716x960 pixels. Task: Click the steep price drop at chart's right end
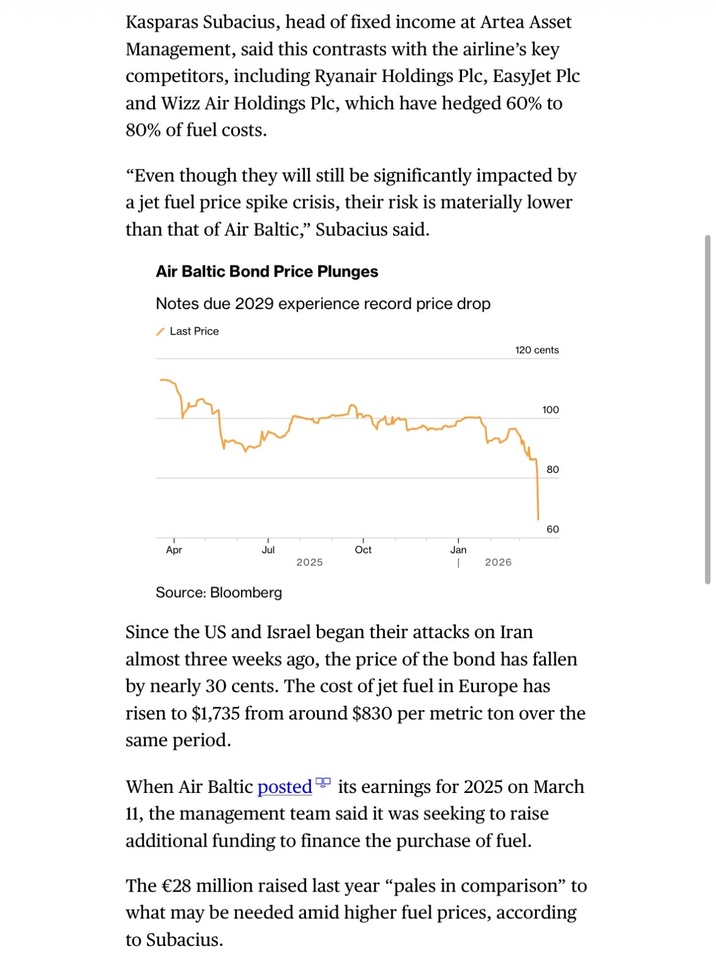point(538,490)
